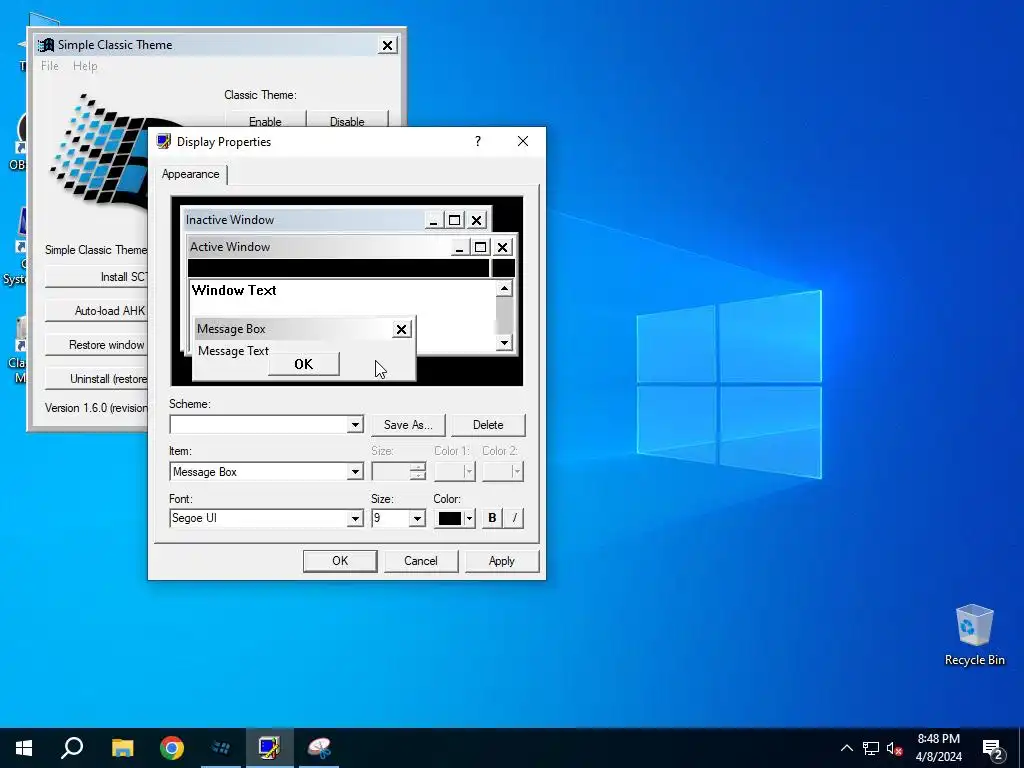Click the preview OK button

point(304,364)
